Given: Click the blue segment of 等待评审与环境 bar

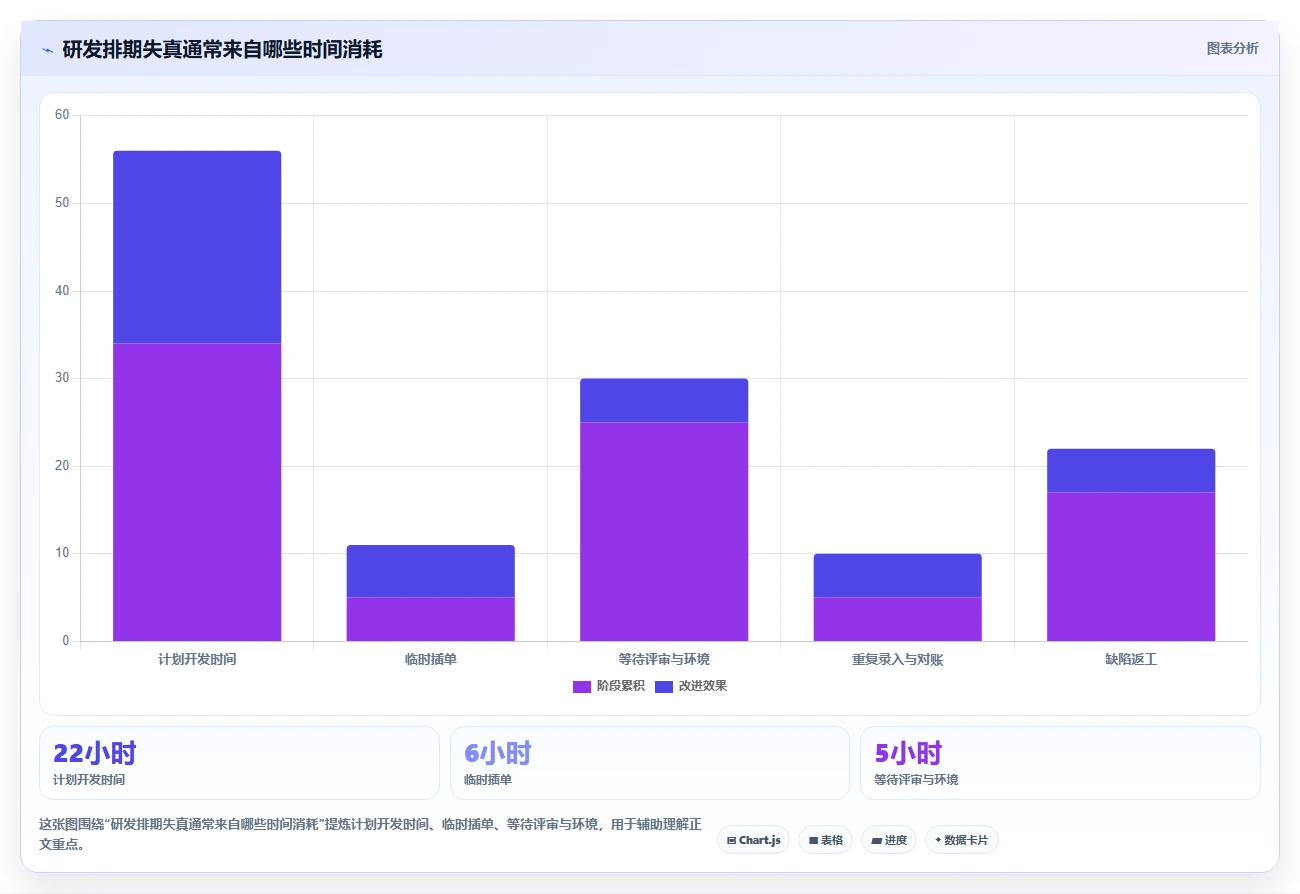Looking at the screenshot, I should click(x=664, y=400).
